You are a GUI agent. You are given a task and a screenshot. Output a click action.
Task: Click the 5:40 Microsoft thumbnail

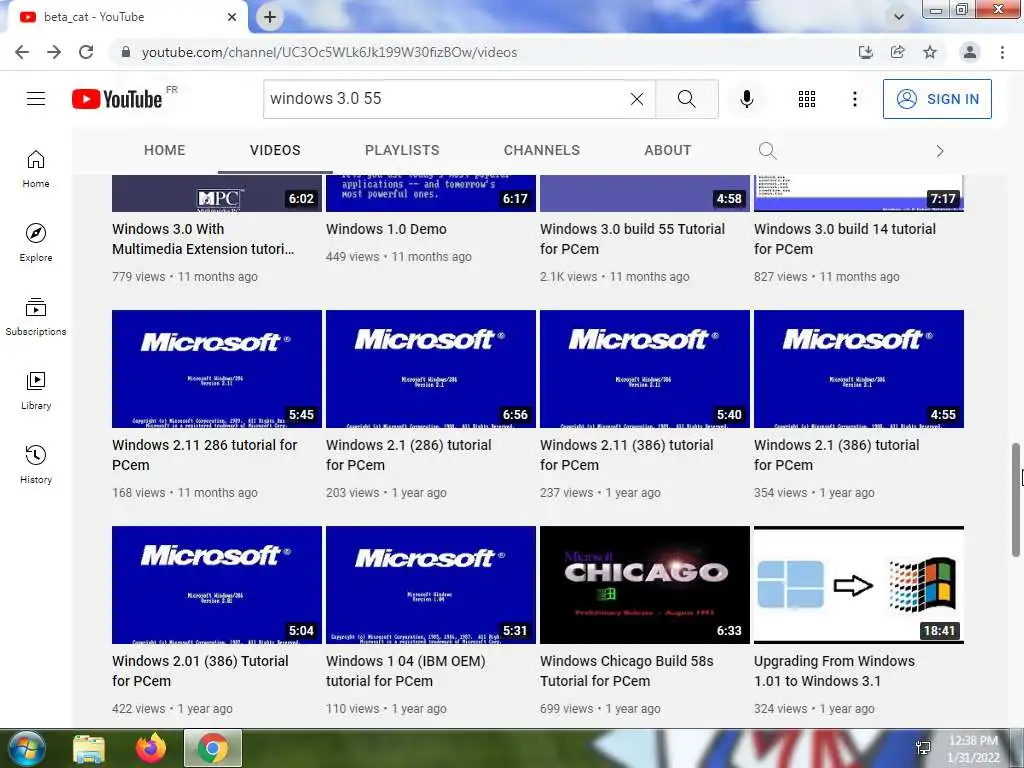645,369
